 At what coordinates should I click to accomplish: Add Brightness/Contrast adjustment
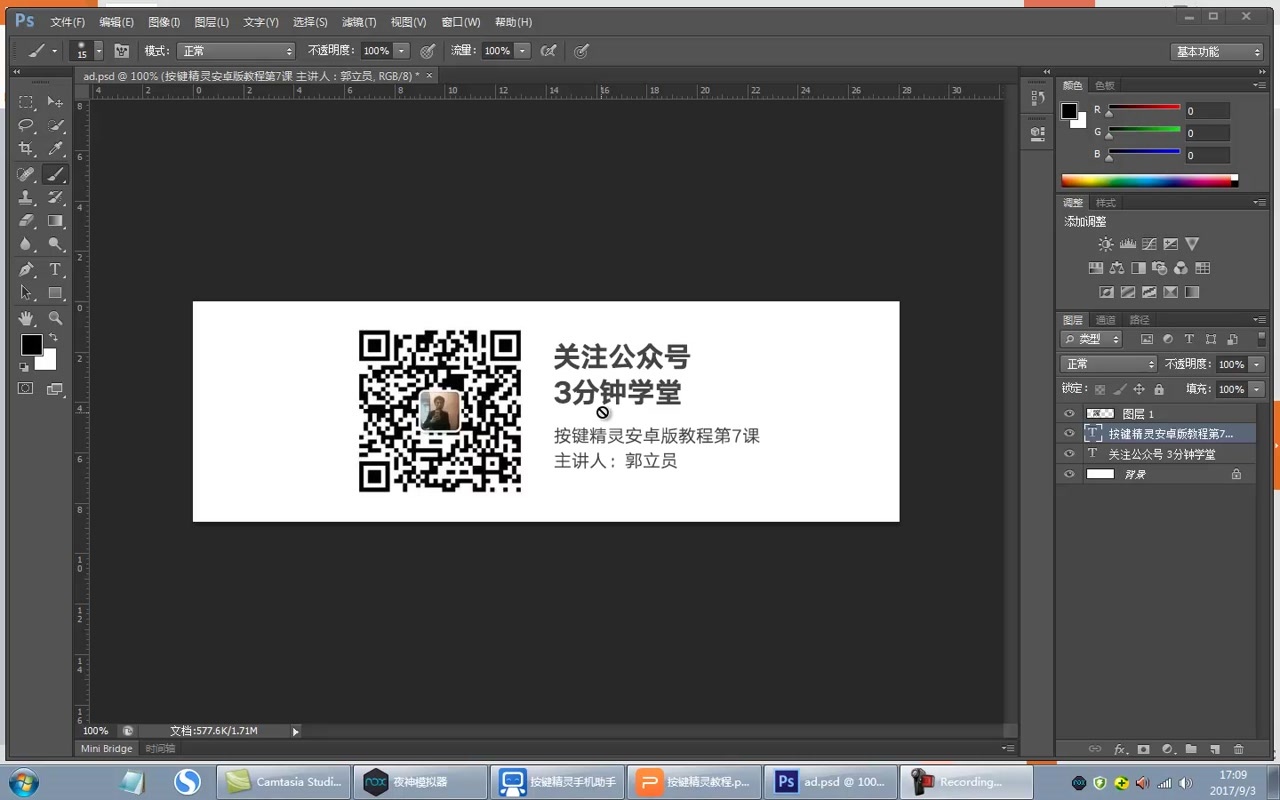click(x=1106, y=244)
